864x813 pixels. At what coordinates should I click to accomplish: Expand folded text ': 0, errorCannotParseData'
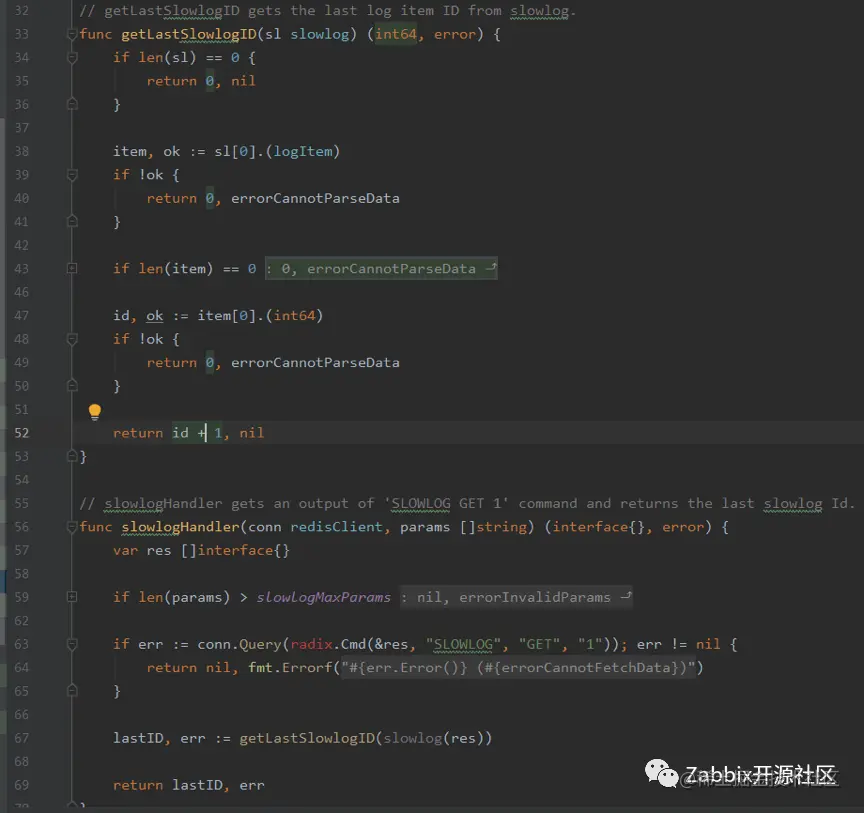(x=381, y=268)
